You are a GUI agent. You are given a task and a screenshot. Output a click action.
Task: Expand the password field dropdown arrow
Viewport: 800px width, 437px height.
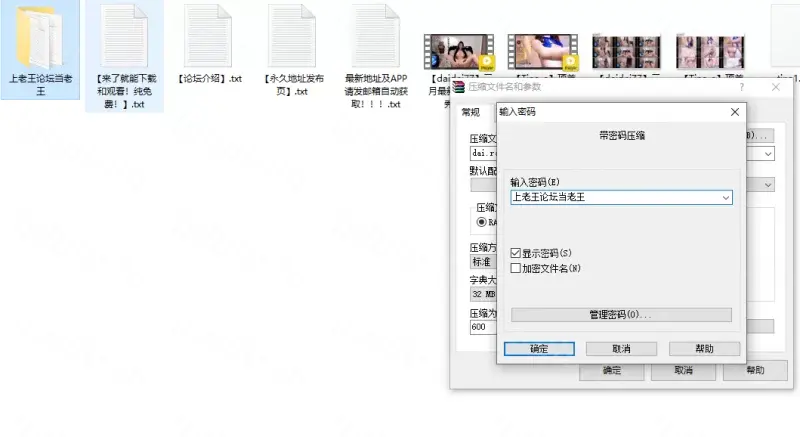click(x=726, y=197)
